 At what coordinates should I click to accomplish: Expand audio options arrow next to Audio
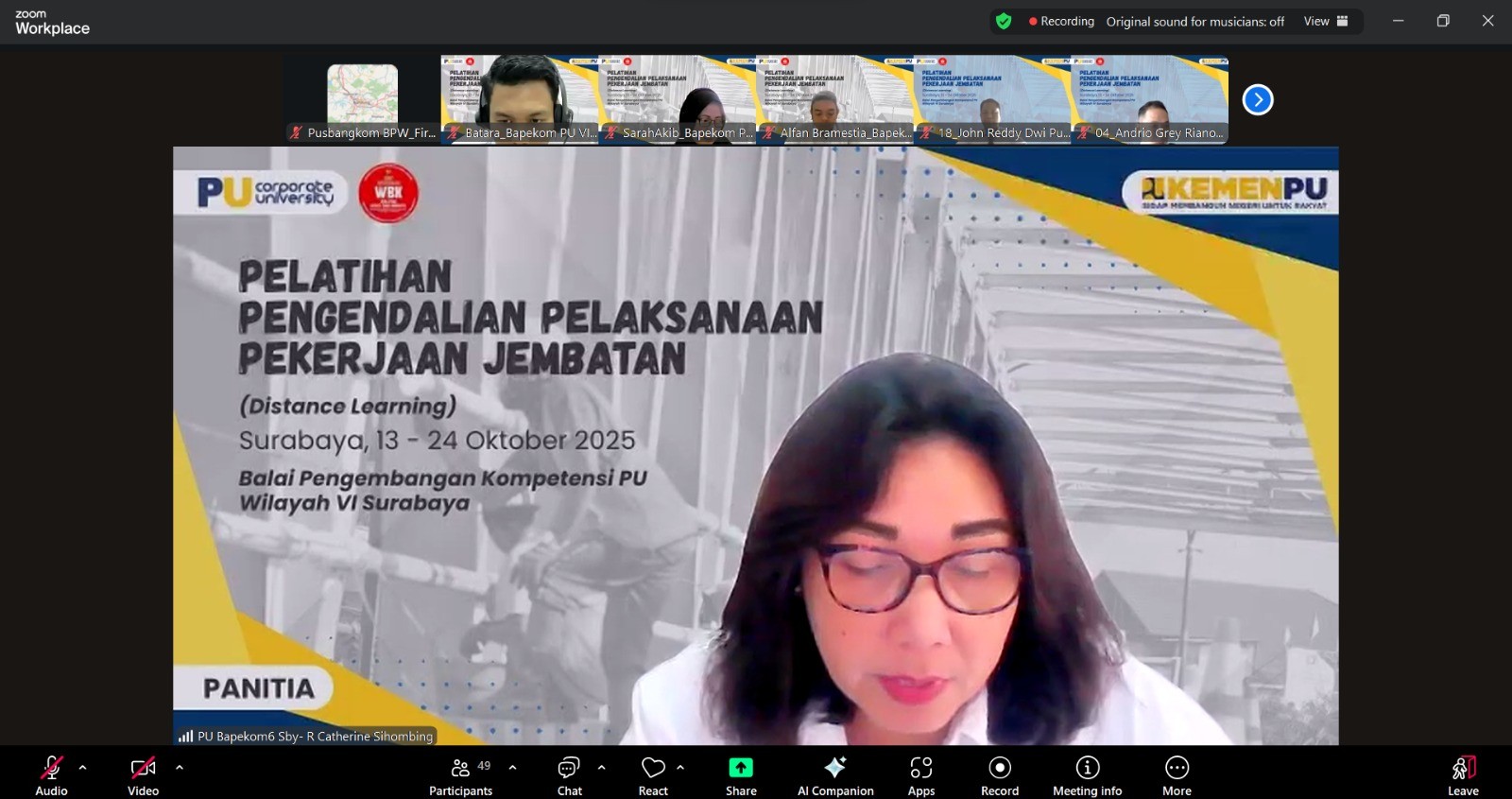pos(83,768)
